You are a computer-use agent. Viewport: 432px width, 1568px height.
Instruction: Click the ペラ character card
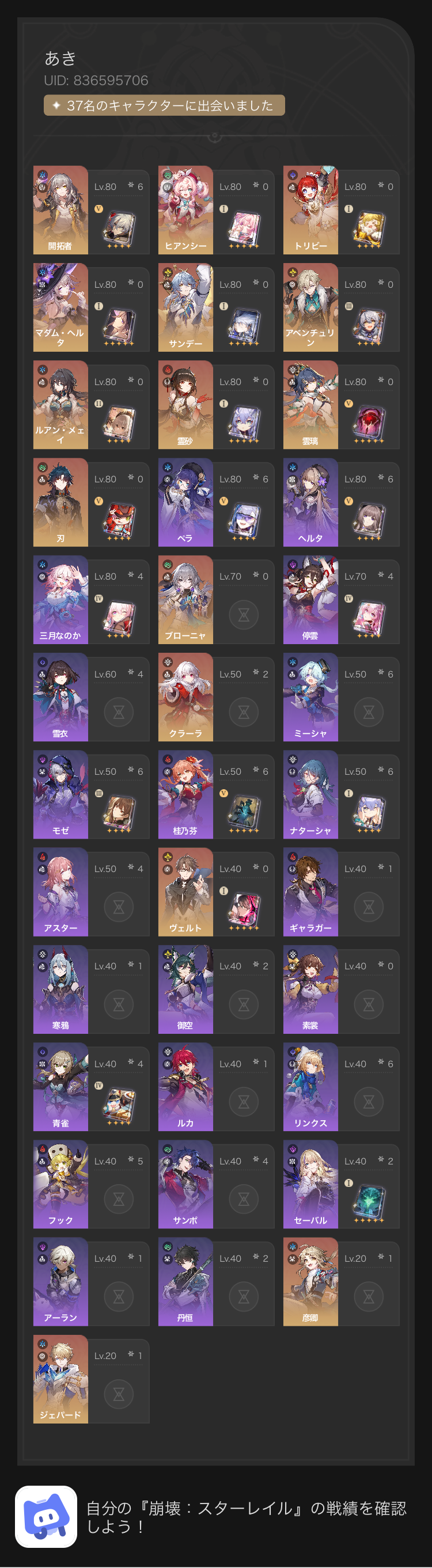217,502
